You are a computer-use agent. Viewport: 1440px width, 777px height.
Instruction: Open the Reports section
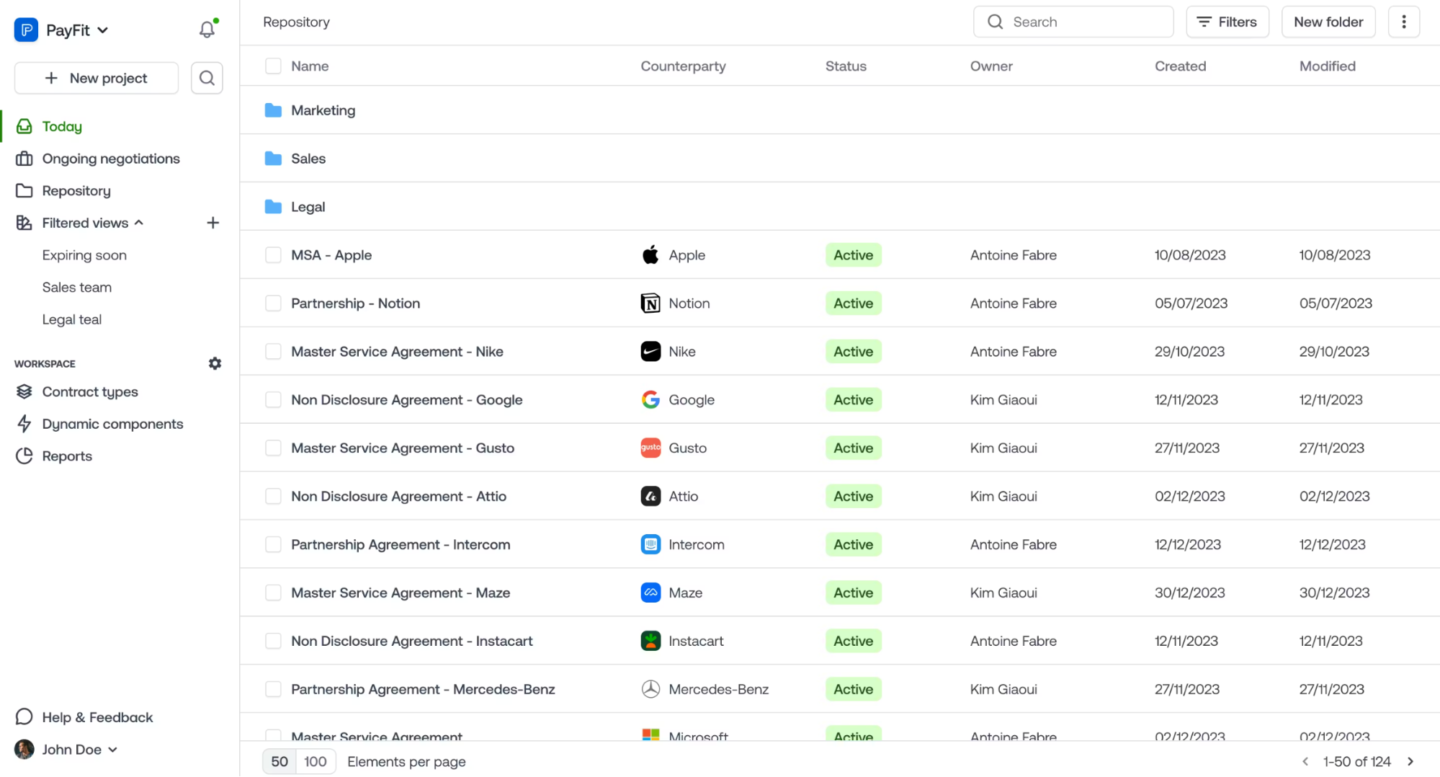click(67, 455)
